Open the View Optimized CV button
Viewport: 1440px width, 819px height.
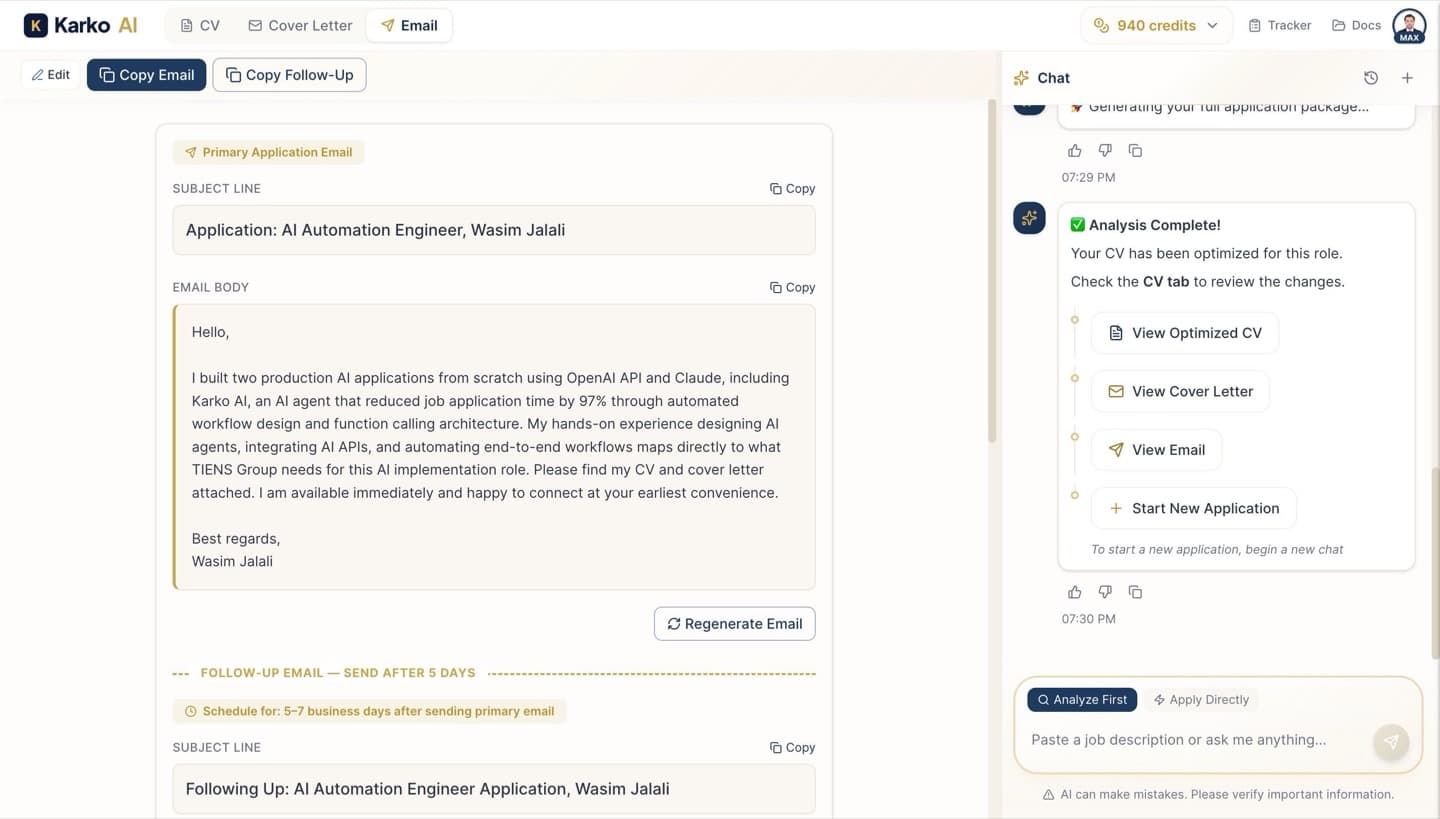(x=1184, y=332)
